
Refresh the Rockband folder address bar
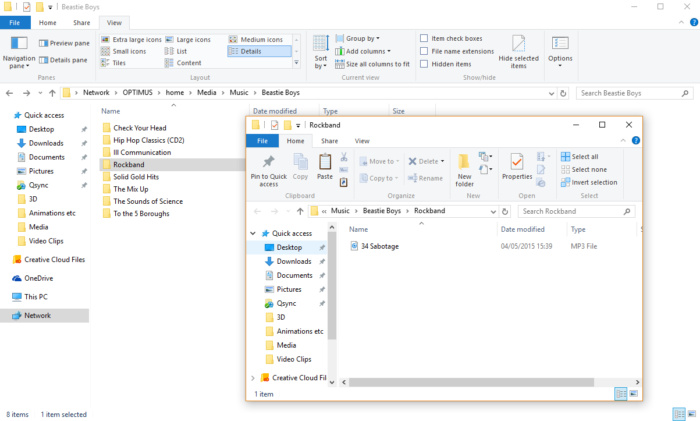(505, 211)
